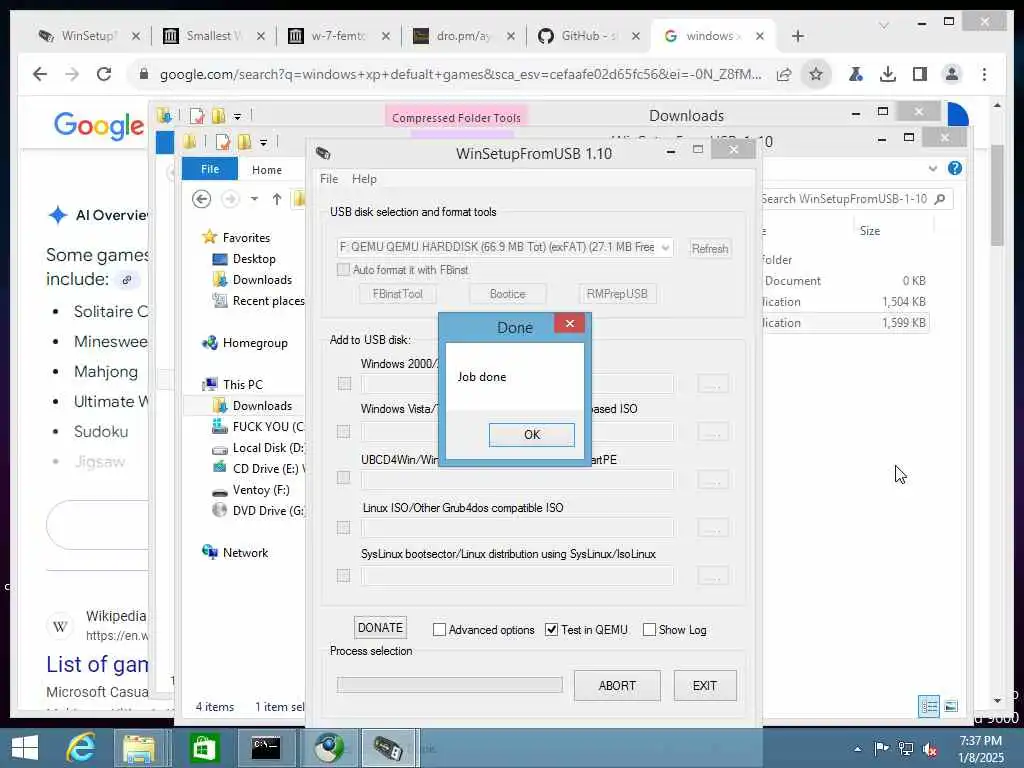
Task: Open Chrome downloads icon
Action: tap(888, 74)
